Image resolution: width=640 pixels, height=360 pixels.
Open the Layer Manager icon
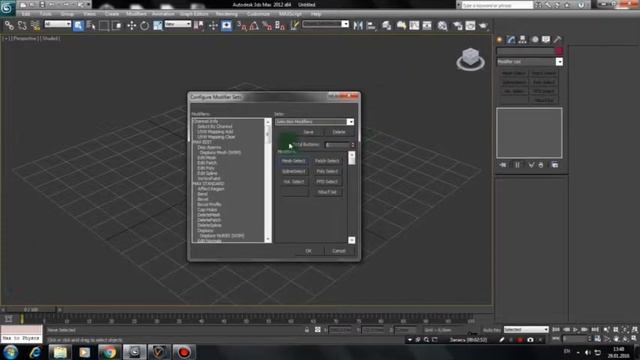click(386, 26)
